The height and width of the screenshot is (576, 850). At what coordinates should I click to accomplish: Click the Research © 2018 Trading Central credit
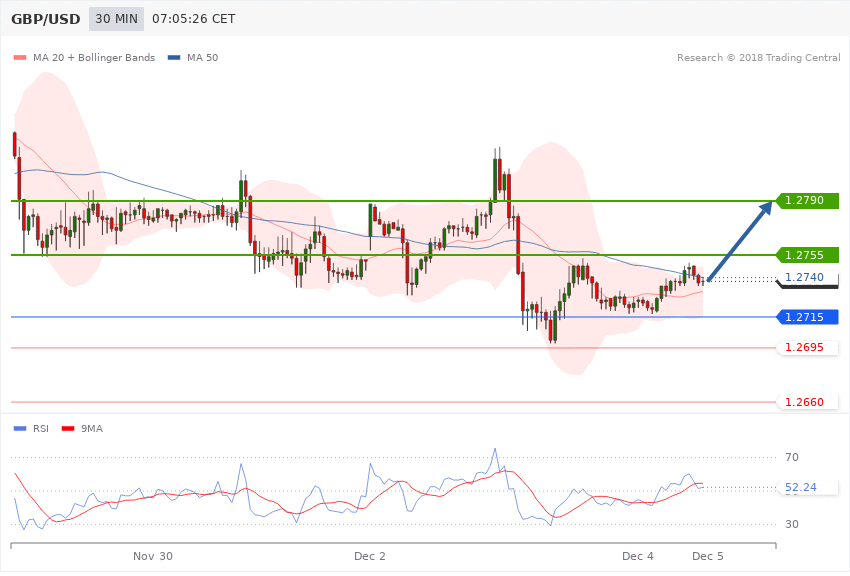tap(758, 57)
